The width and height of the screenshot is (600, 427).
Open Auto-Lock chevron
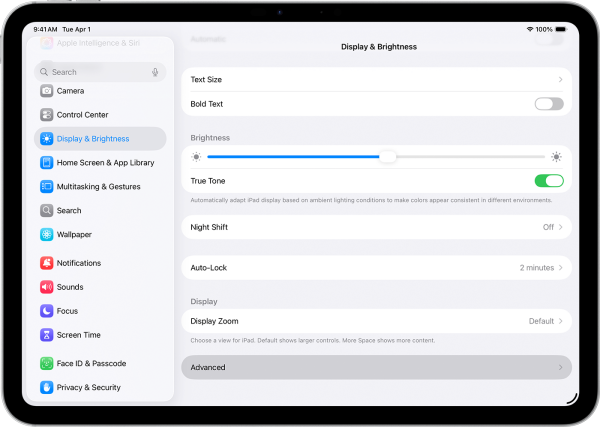click(560, 268)
